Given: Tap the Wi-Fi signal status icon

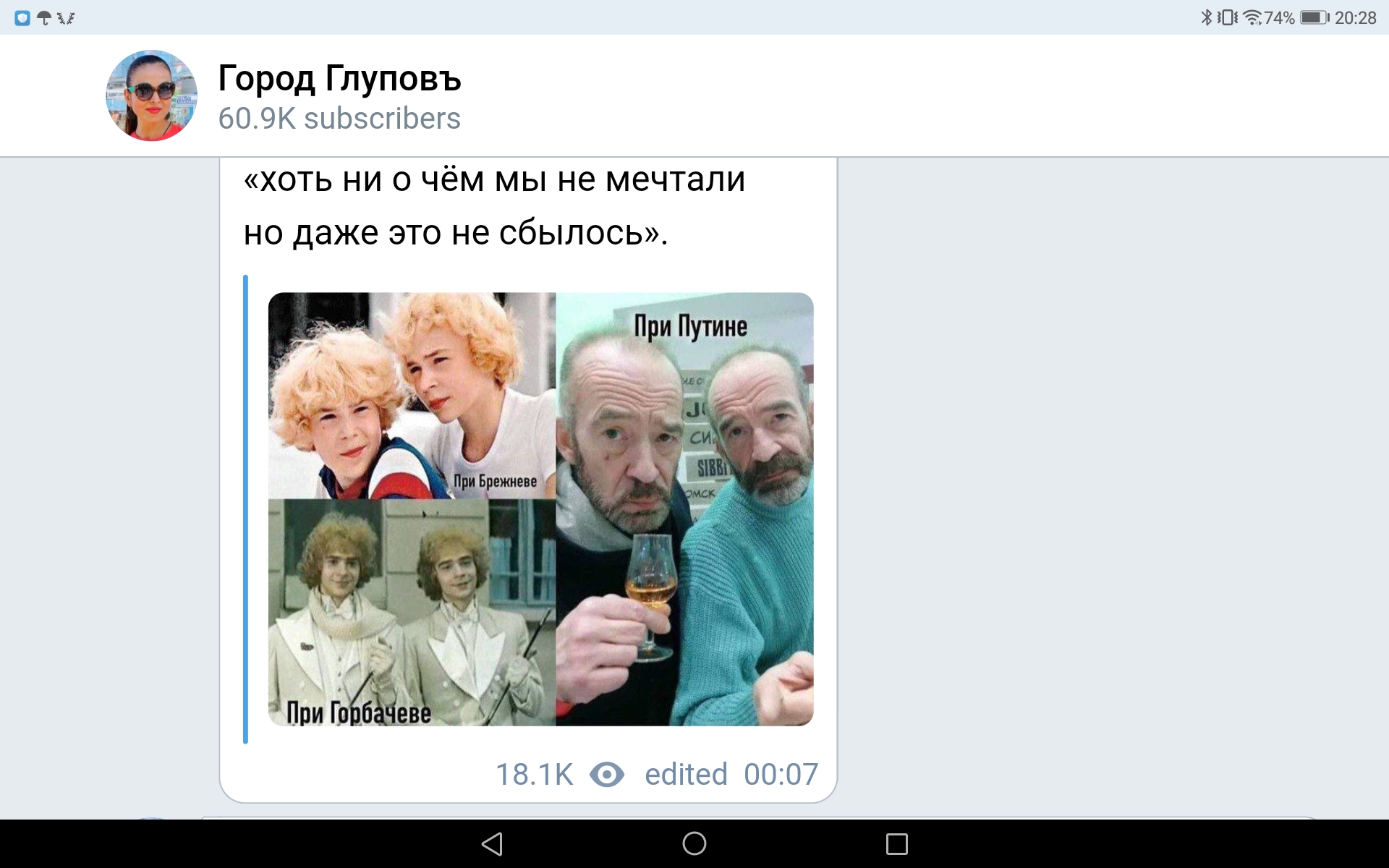Looking at the screenshot, I should [x=1252, y=17].
